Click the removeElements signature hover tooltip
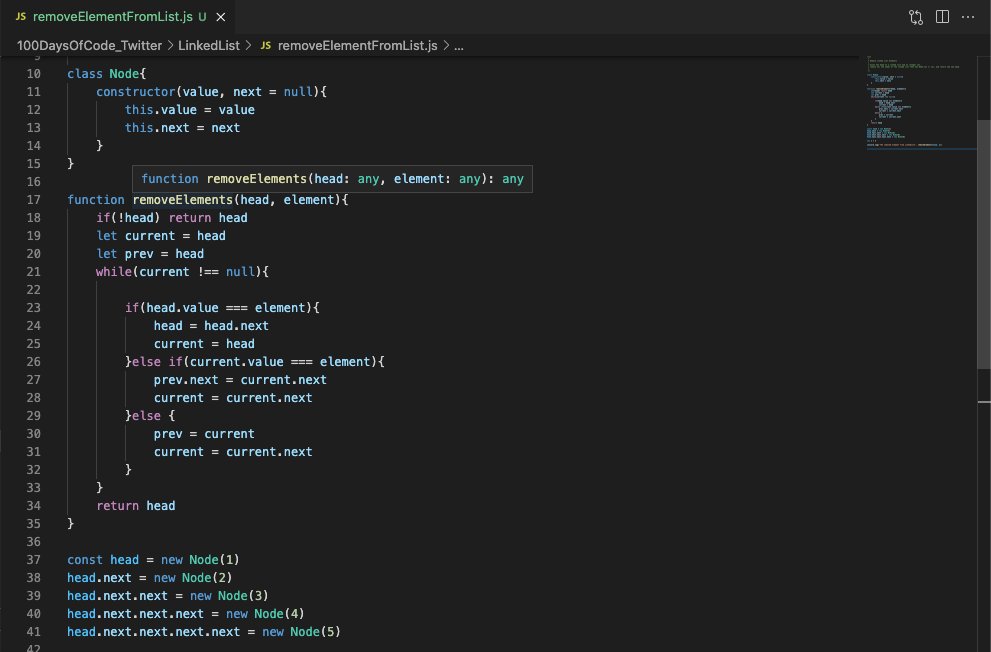The width and height of the screenshot is (991, 652). point(332,179)
